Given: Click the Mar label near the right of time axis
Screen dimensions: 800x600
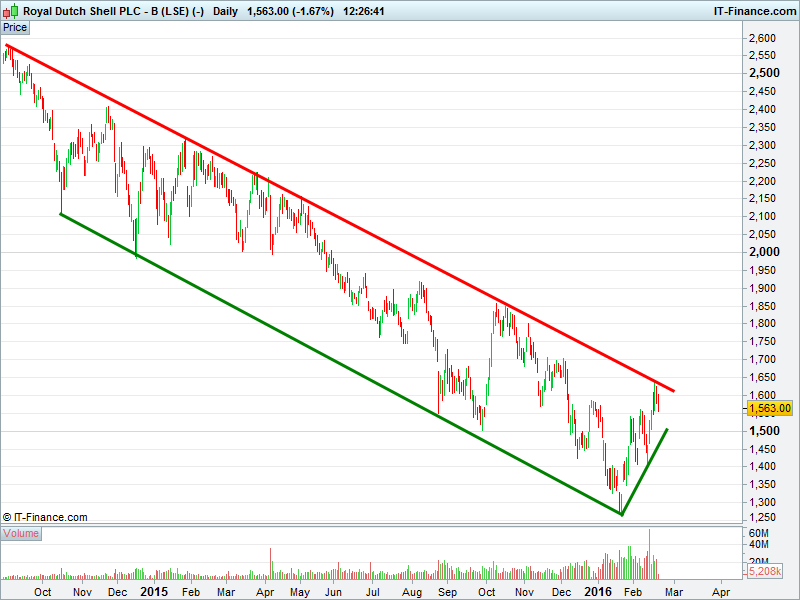Looking at the screenshot, I should (673, 591).
